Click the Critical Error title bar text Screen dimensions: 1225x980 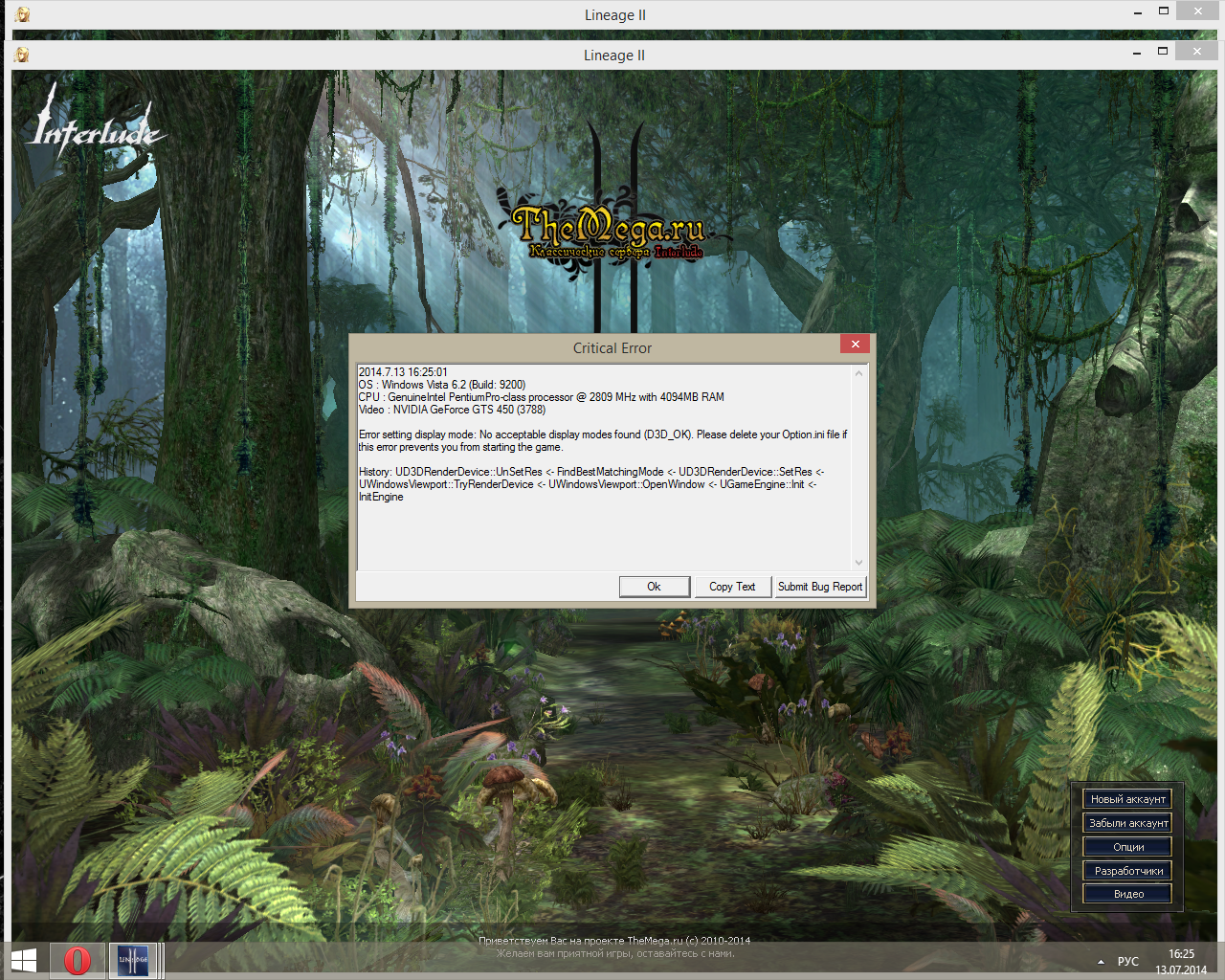tap(612, 348)
